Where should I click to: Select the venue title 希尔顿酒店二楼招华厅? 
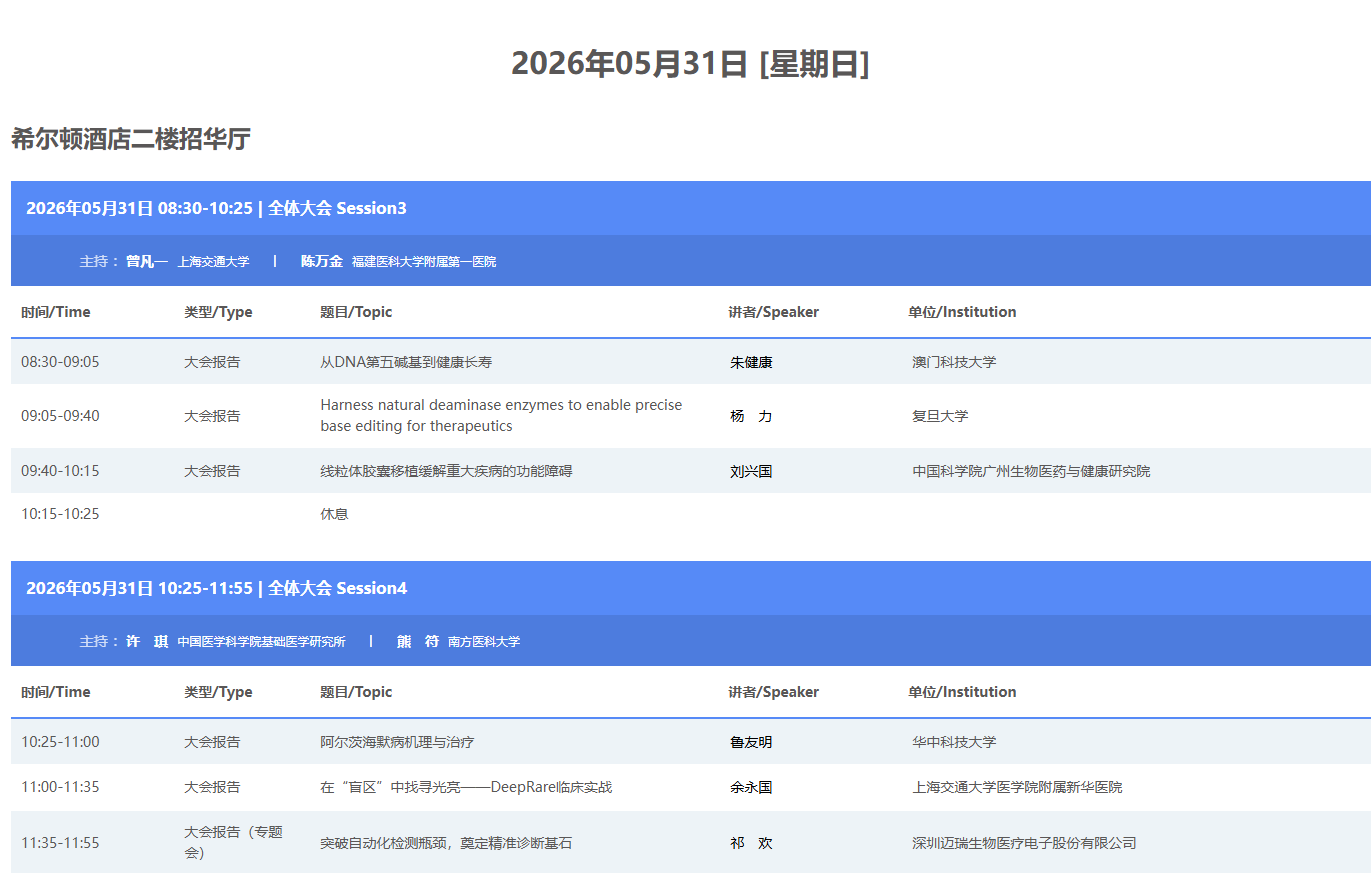(x=131, y=139)
